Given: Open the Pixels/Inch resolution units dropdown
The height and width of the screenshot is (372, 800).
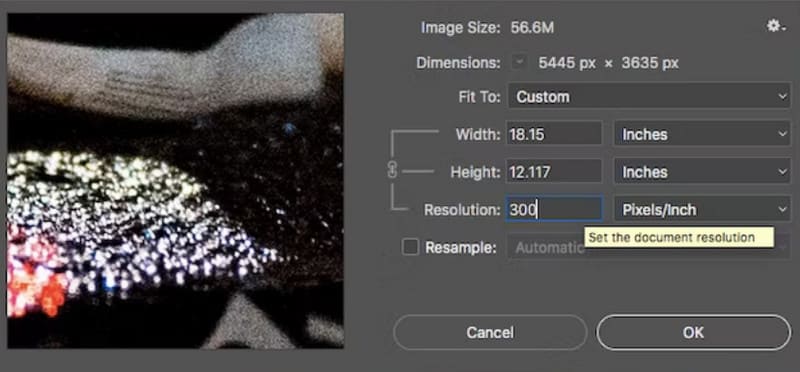Looking at the screenshot, I should coord(703,210).
